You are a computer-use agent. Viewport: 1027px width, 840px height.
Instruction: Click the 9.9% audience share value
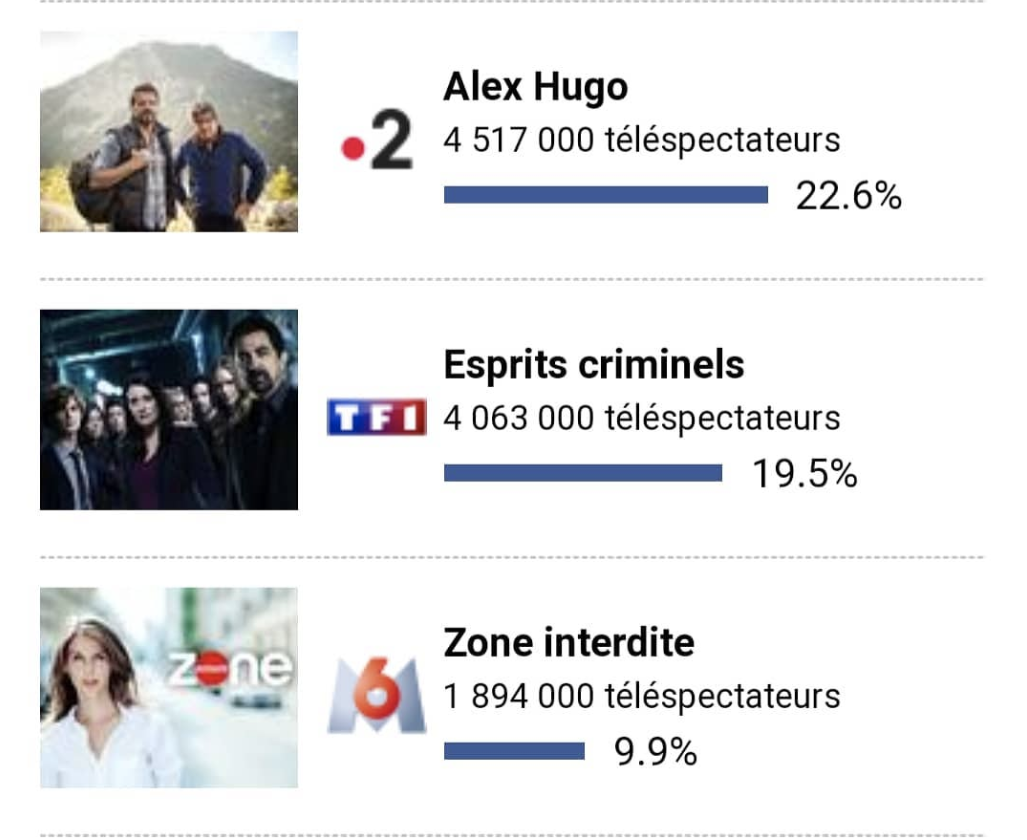655,752
